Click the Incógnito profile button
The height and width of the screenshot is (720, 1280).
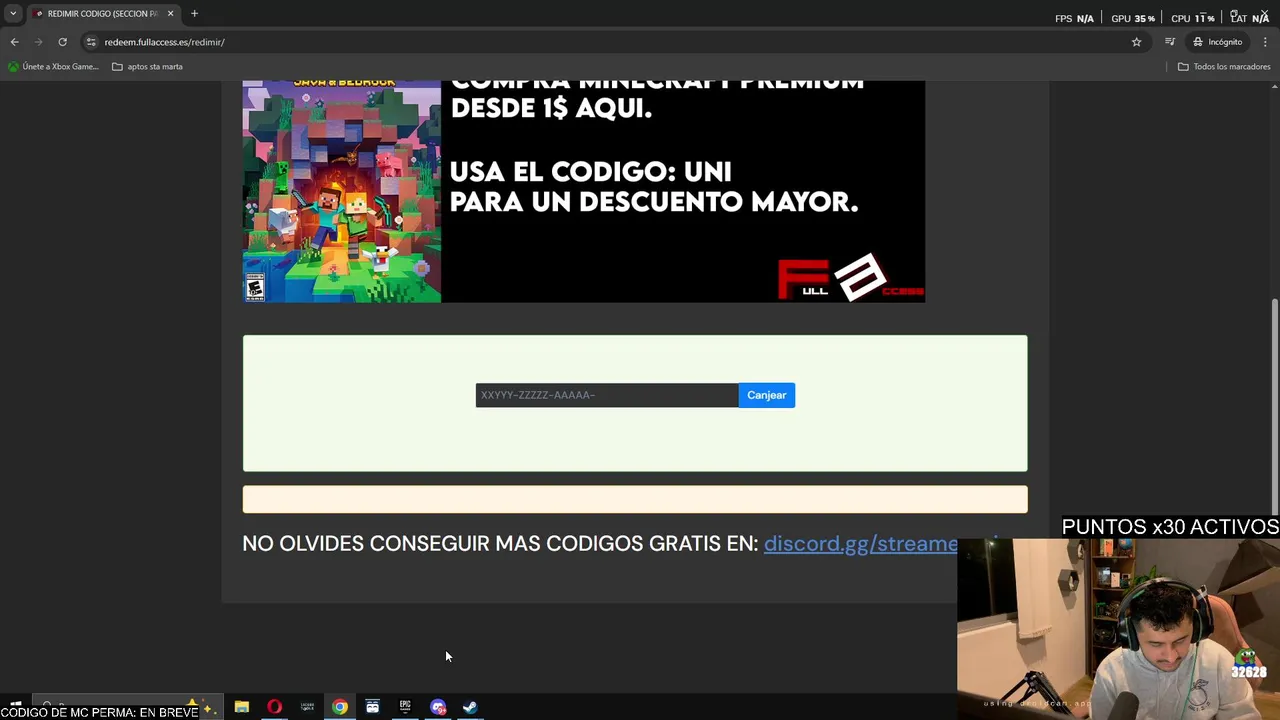(x=1218, y=42)
